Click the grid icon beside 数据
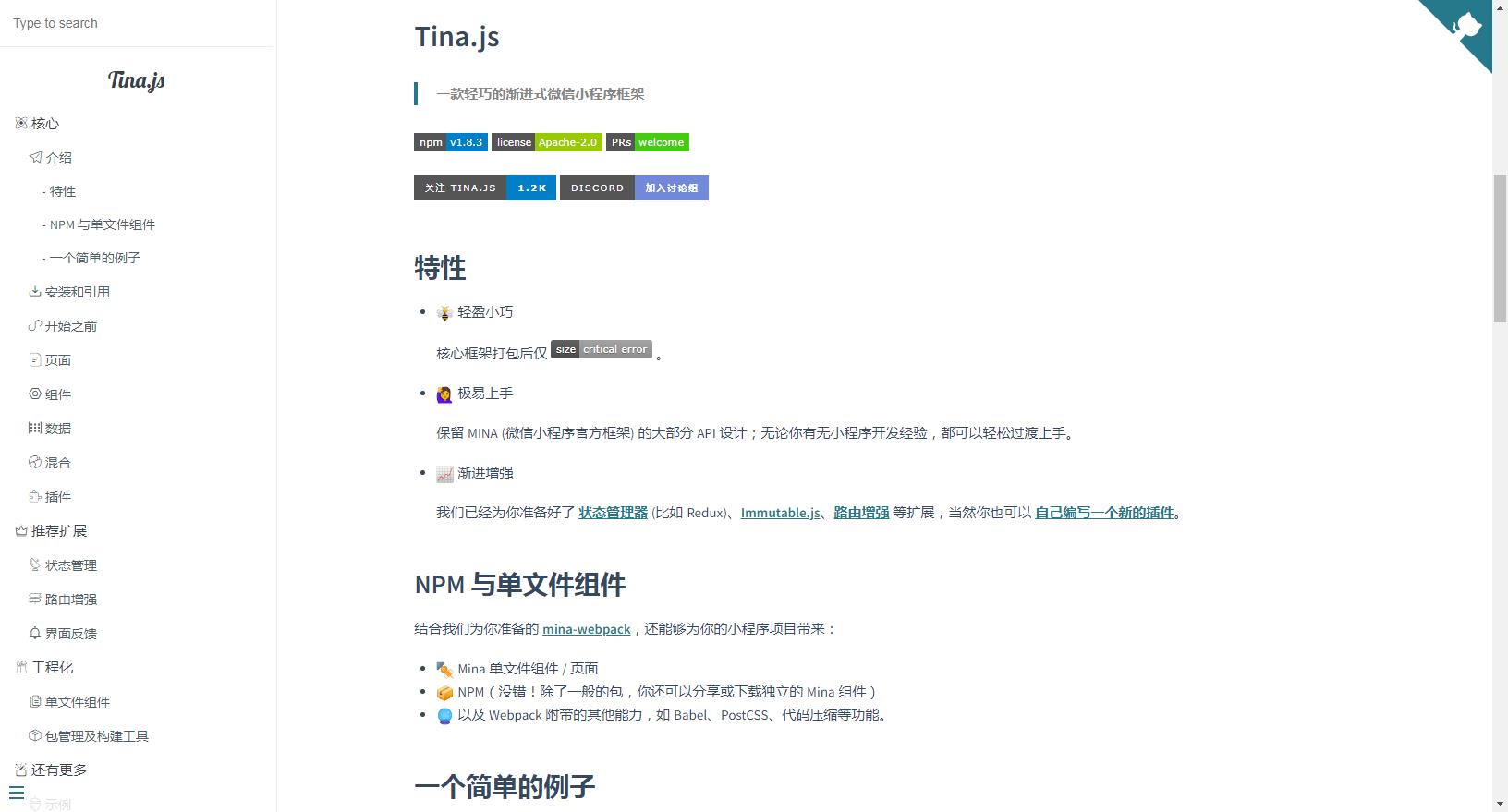This screenshot has height=812, width=1508. [x=35, y=428]
